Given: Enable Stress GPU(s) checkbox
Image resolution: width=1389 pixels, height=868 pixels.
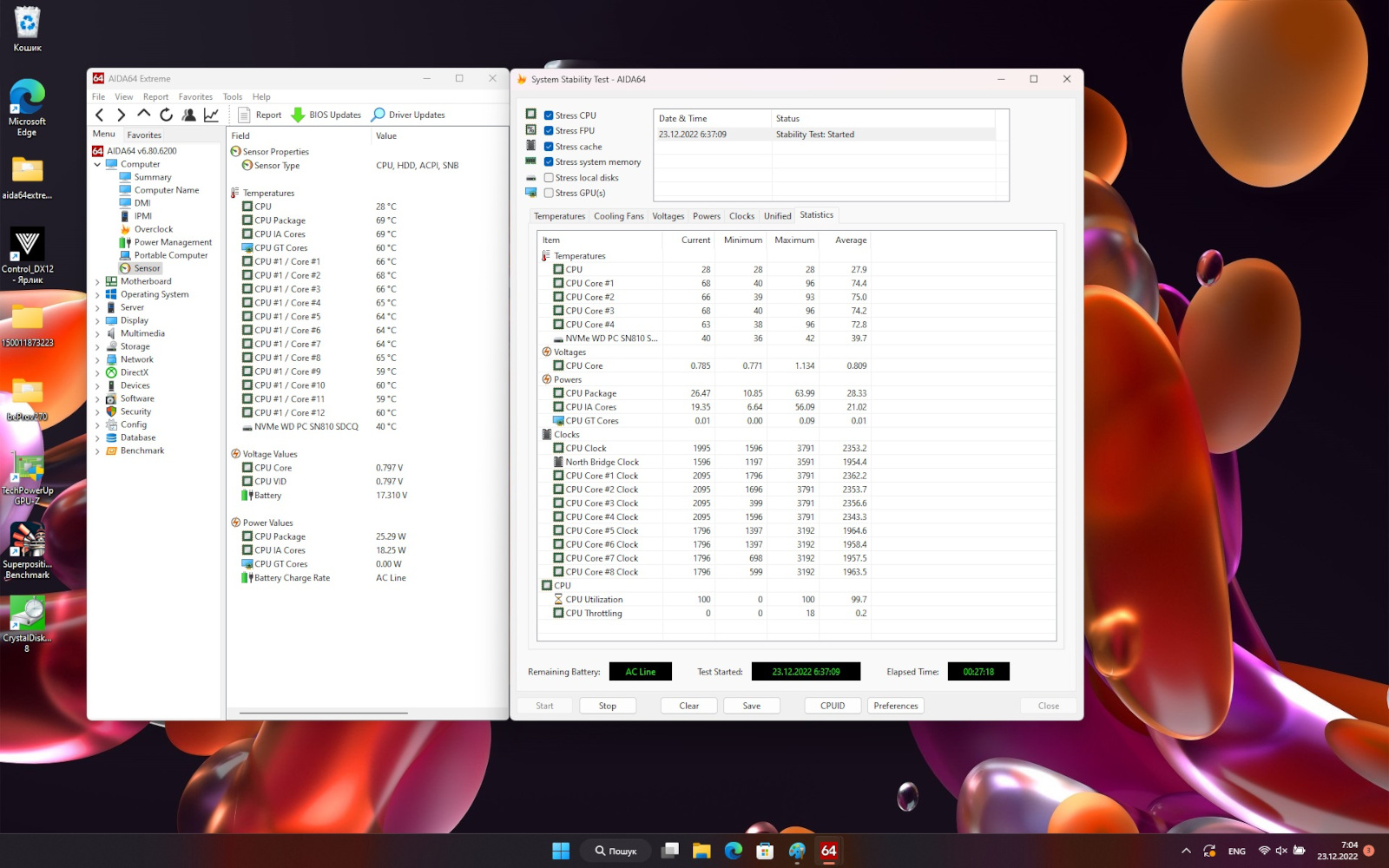Looking at the screenshot, I should pyautogui.click(x=549, y=194).
